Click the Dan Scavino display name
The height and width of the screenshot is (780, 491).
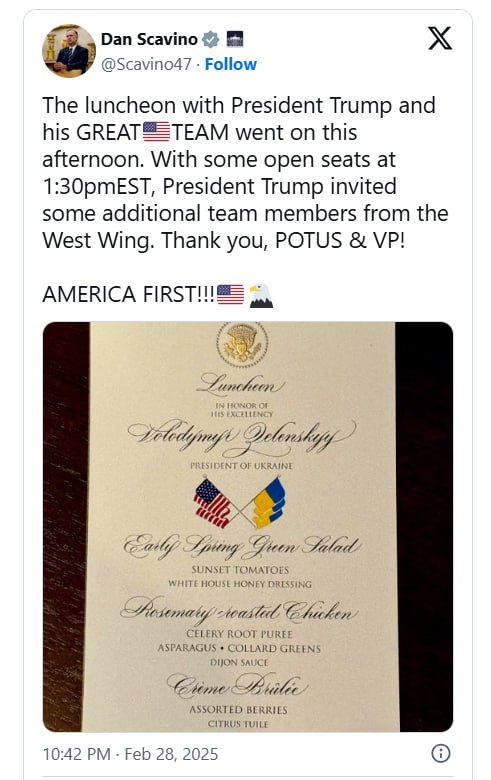click(149, 39)
